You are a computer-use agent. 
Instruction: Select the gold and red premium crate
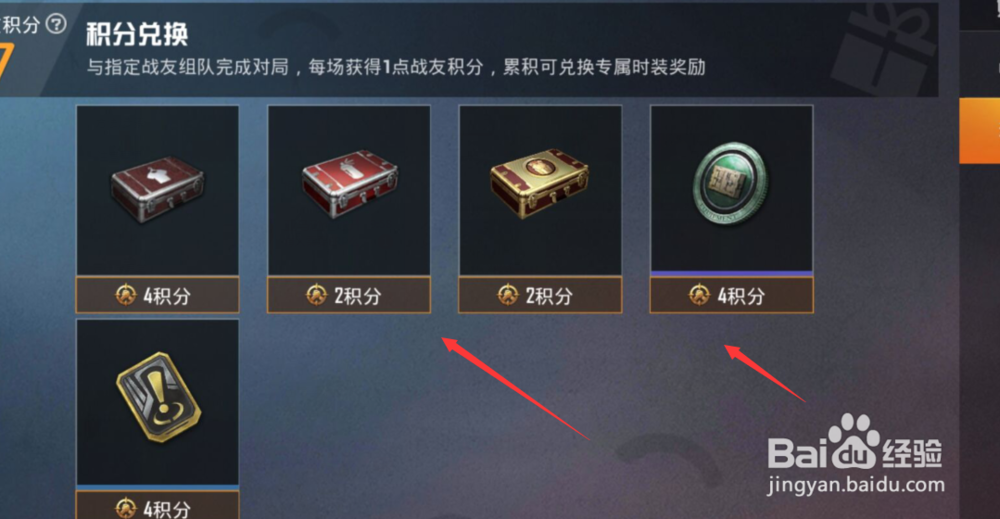point(540,190)
